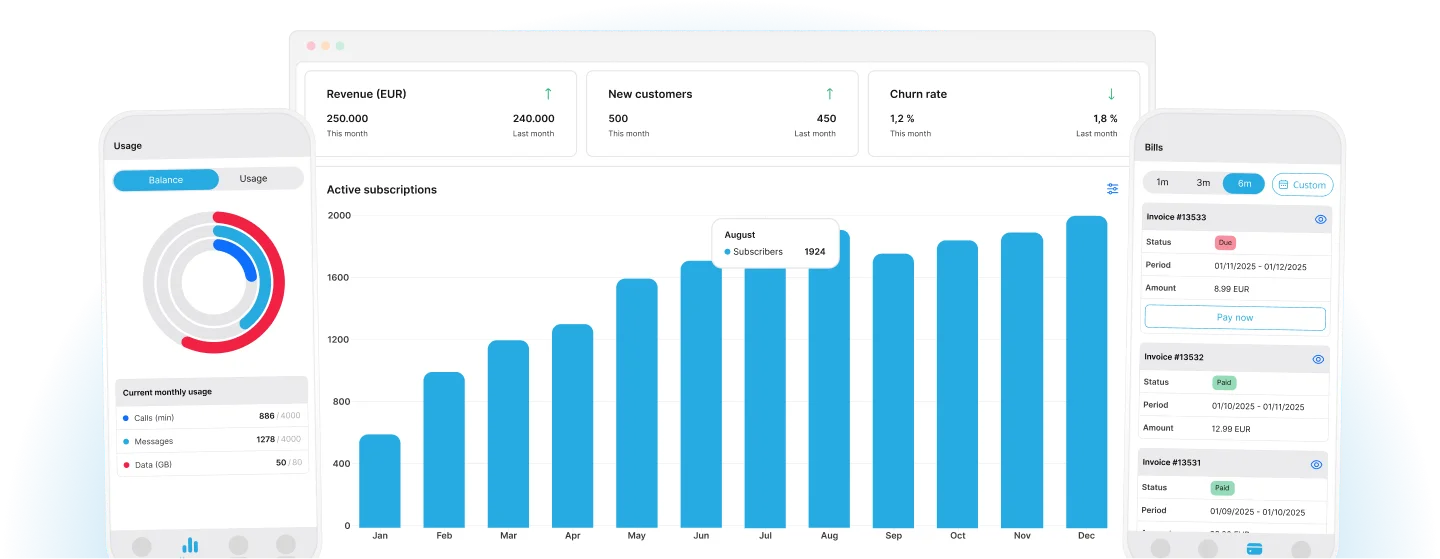Click the red outer ring of usage donut
The width and height of the screenshot is (1440, 559).
275,282
